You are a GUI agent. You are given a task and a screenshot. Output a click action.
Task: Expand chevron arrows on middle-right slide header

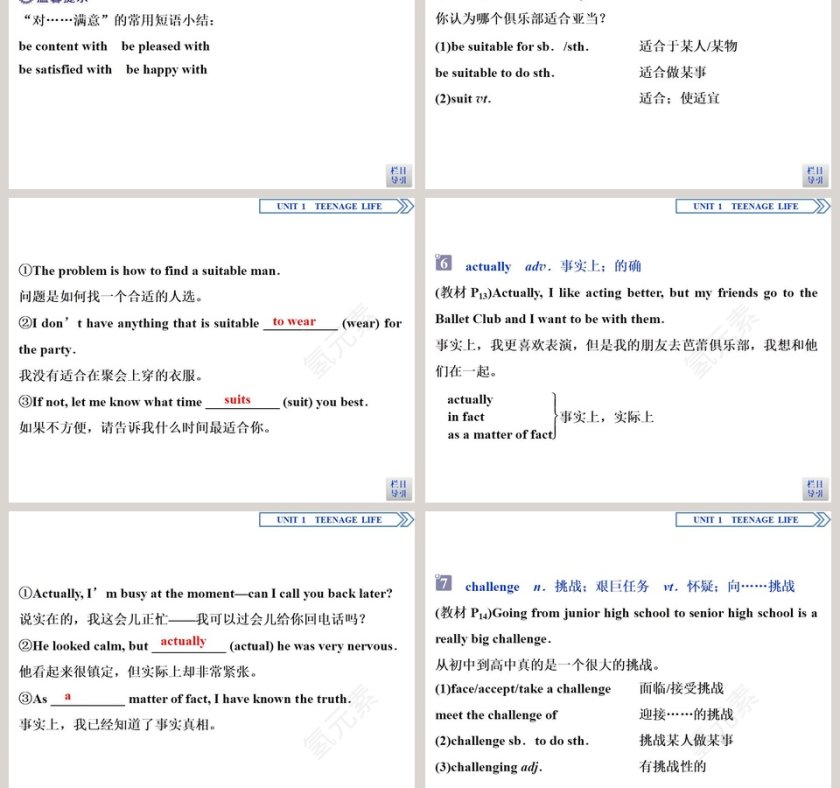(820, 206)
